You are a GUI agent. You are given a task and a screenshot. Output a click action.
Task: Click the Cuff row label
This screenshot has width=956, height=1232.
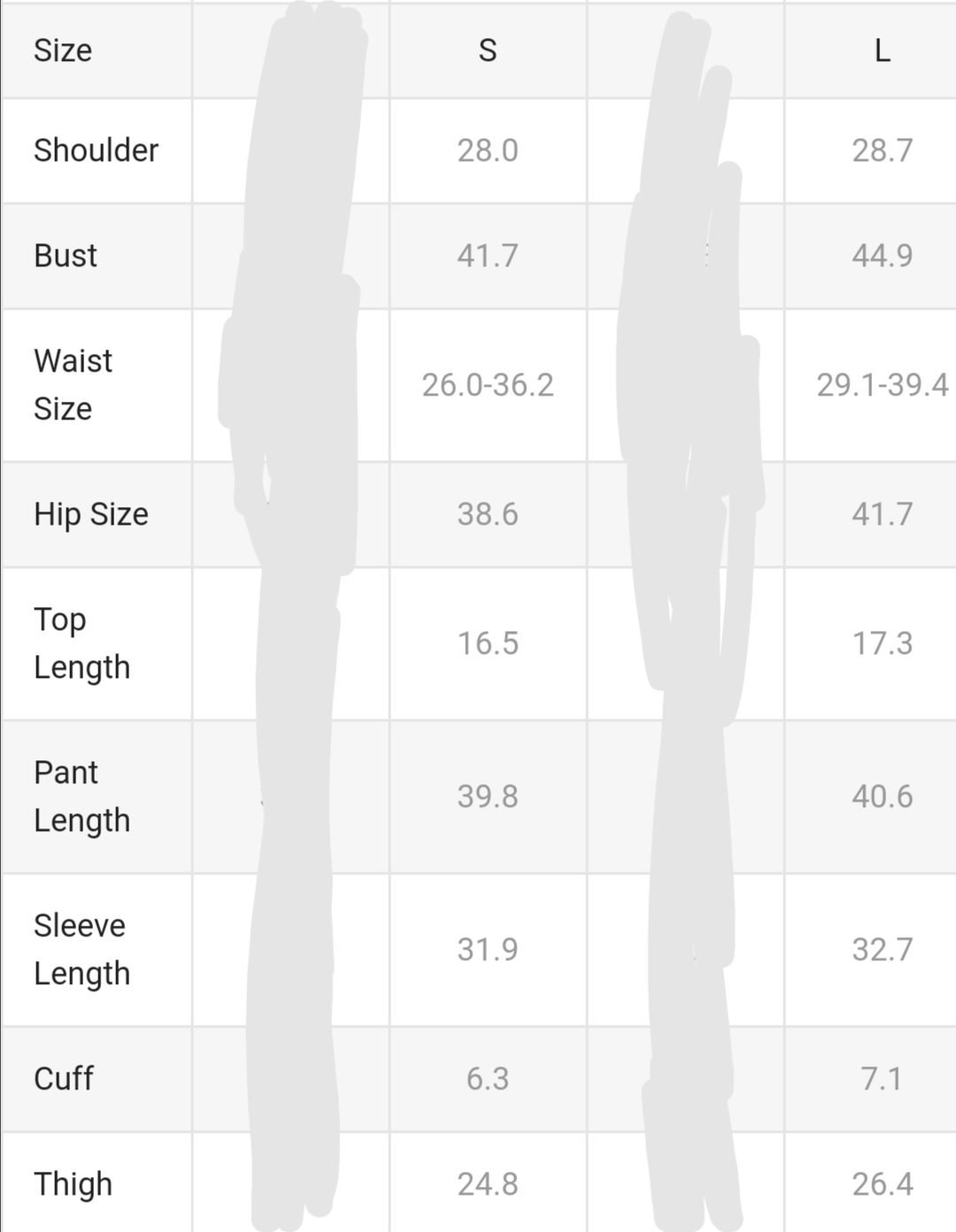64,1079
